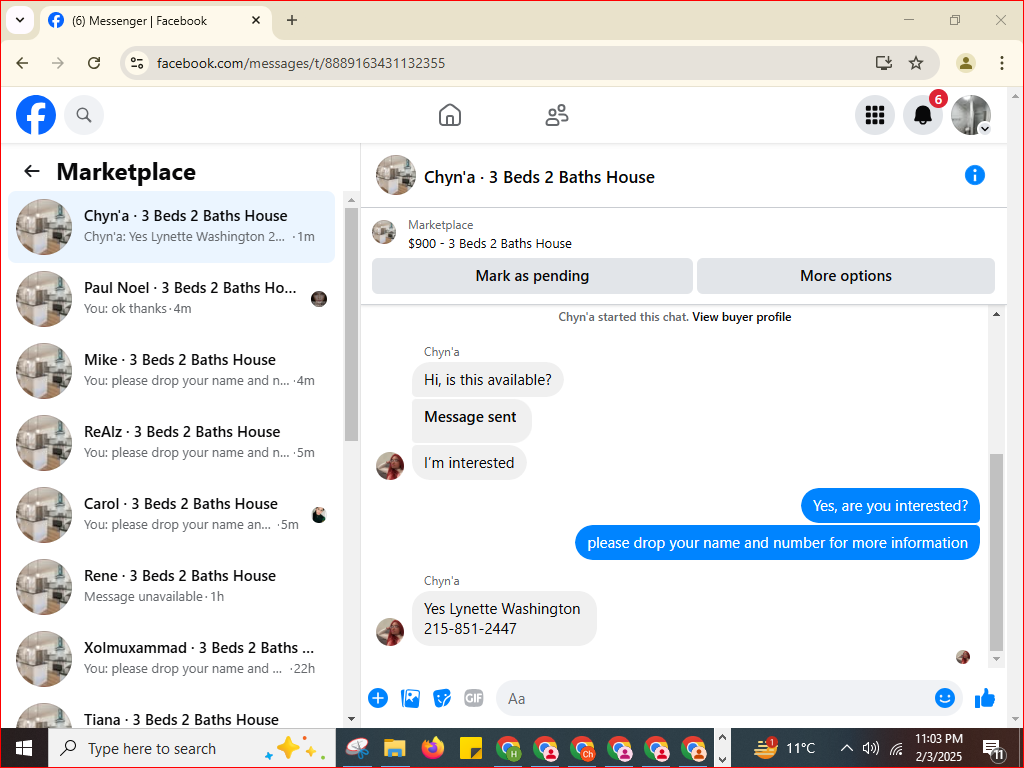Viewport: 1024px width, 768px height.
Task: Open tab search dropdown arrow
Action: click(x=20, y=20)
